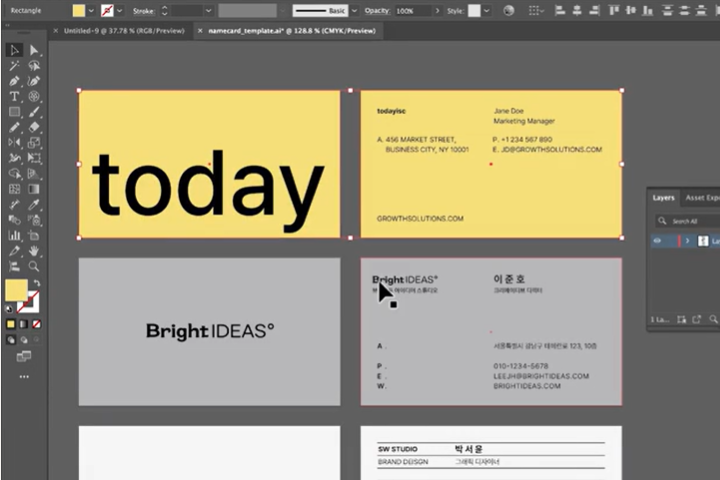The image size is (720, 480).
Task: Click Horizontal Align Center icon
Action: click(x=577, y=11)
